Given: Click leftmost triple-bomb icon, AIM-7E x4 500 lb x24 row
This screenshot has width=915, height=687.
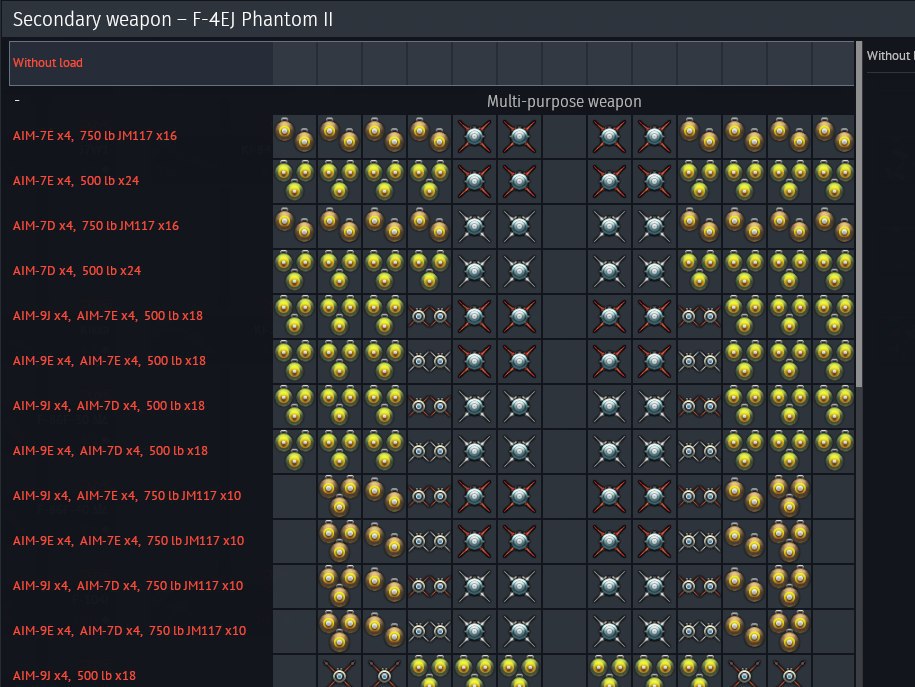Looking at the screenshot, I should point(295,180).
